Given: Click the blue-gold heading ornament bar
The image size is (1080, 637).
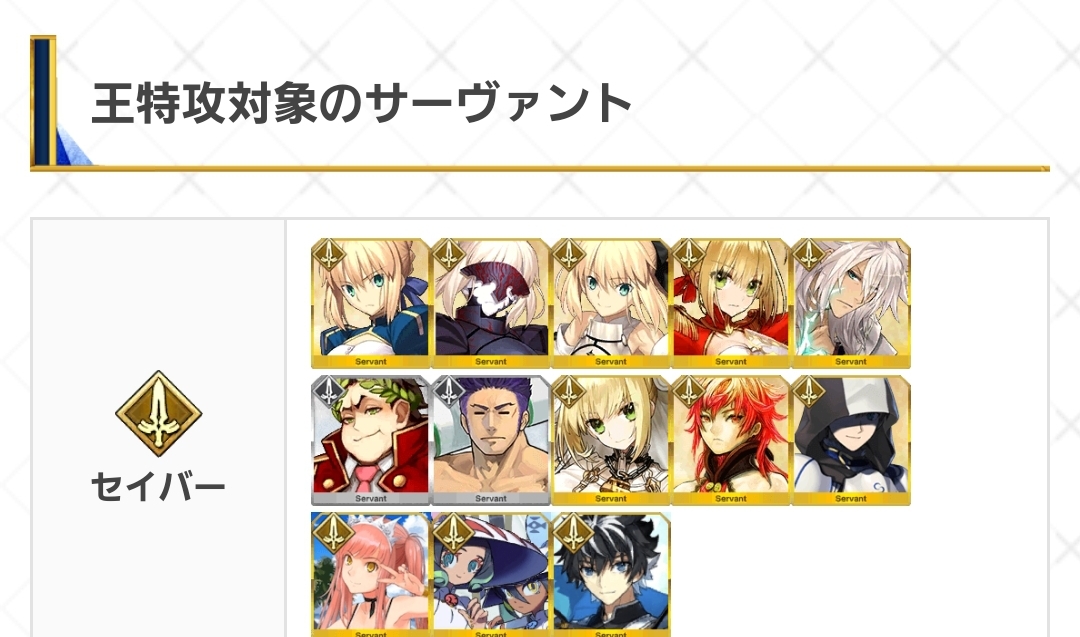Looking at the screenshot, I should [x=43, y=101].
